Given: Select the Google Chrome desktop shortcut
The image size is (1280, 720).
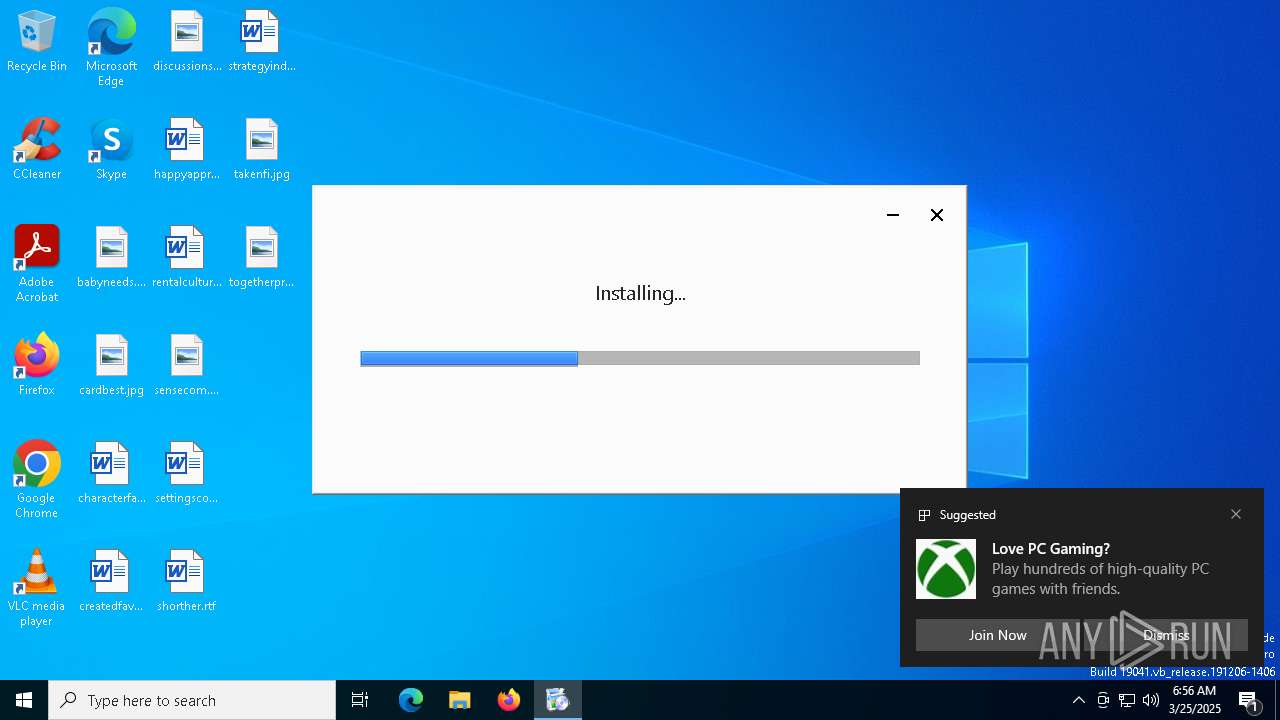Looking at the screenshot, I should (37, 480).
